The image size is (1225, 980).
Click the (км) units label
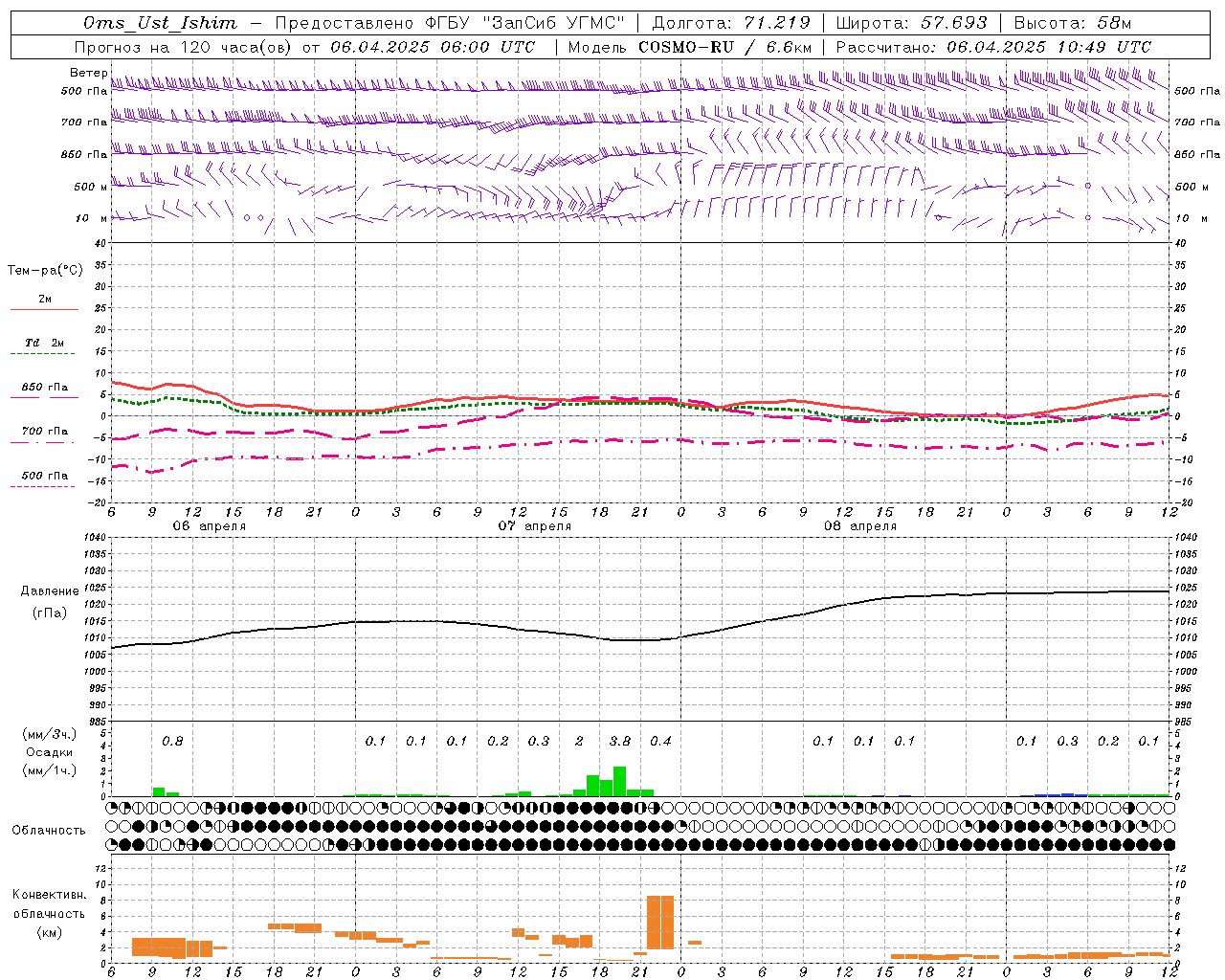point(49,932)
